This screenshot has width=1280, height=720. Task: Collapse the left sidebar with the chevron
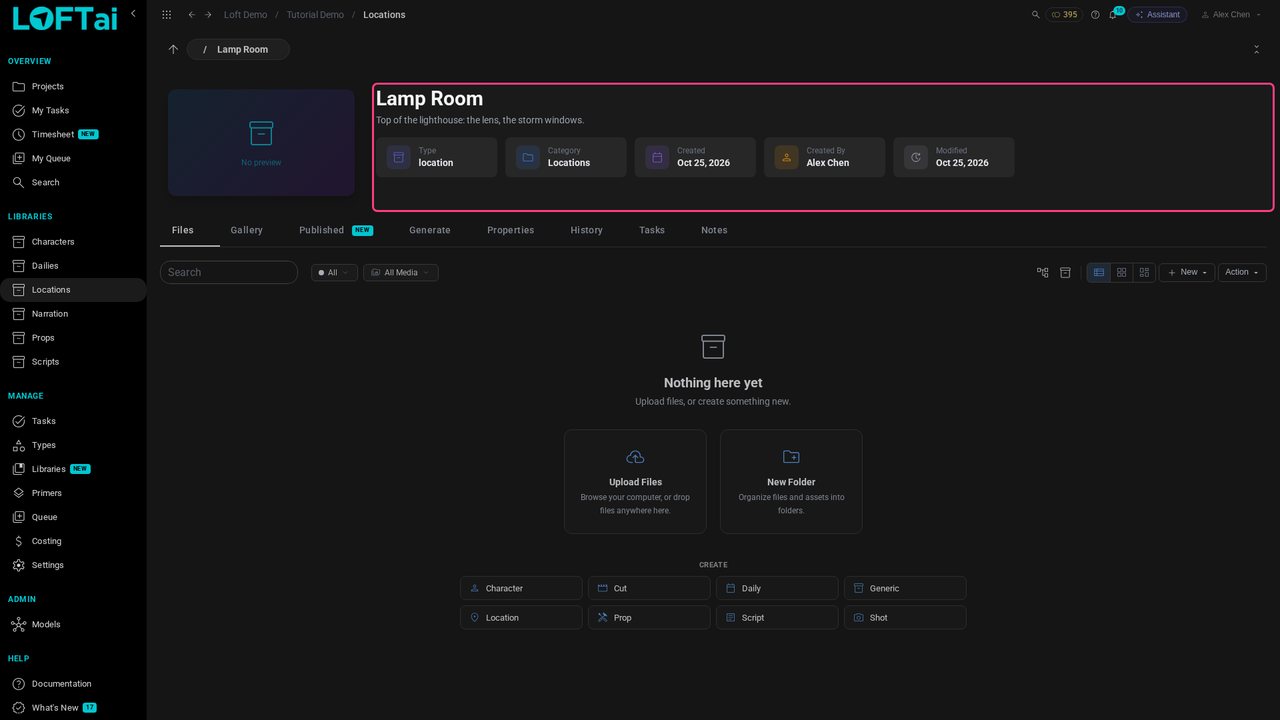coord(133,14)
